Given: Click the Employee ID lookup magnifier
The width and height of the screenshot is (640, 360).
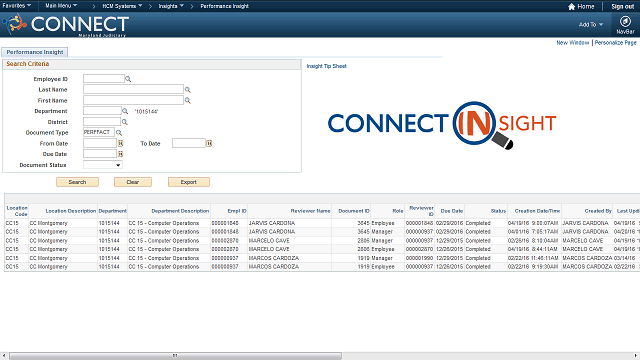Looking at the screenshot, I should (x=128, y=79).
